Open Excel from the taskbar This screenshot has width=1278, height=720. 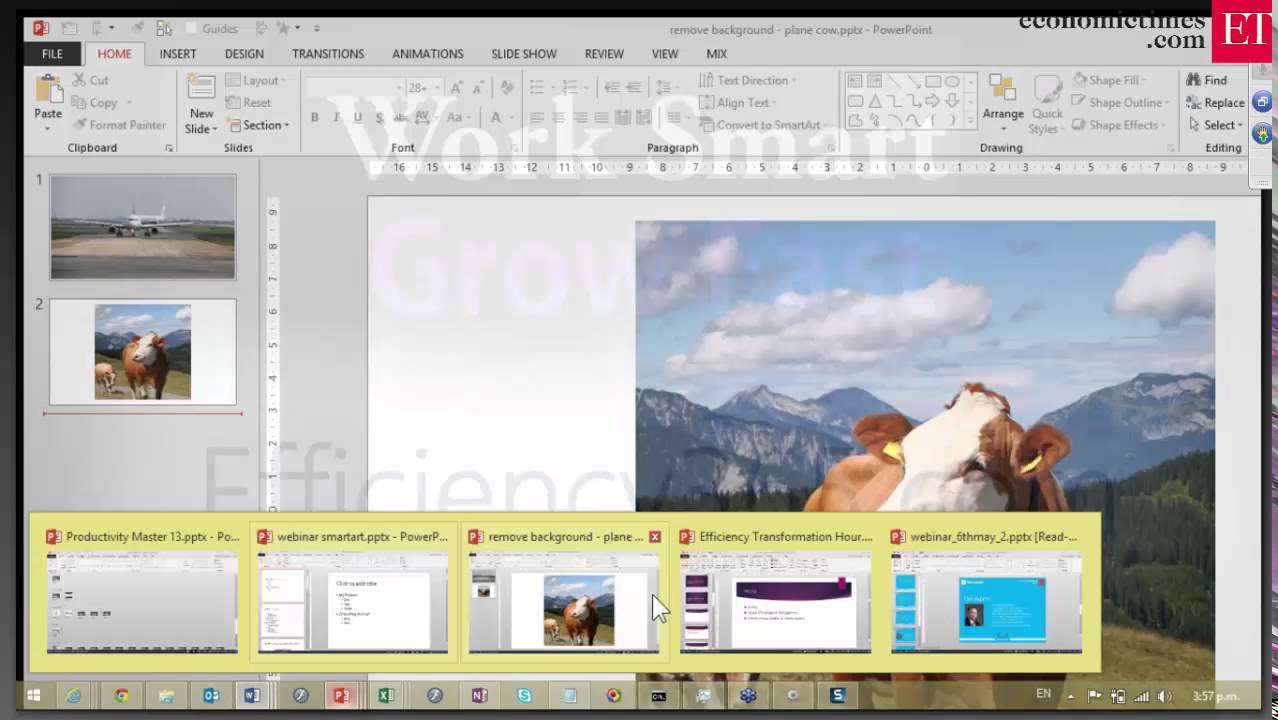[x=386, y=696]
